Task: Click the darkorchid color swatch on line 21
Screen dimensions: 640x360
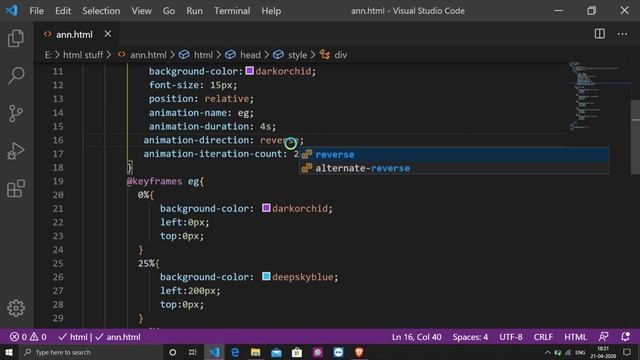Action: point(266,208)
